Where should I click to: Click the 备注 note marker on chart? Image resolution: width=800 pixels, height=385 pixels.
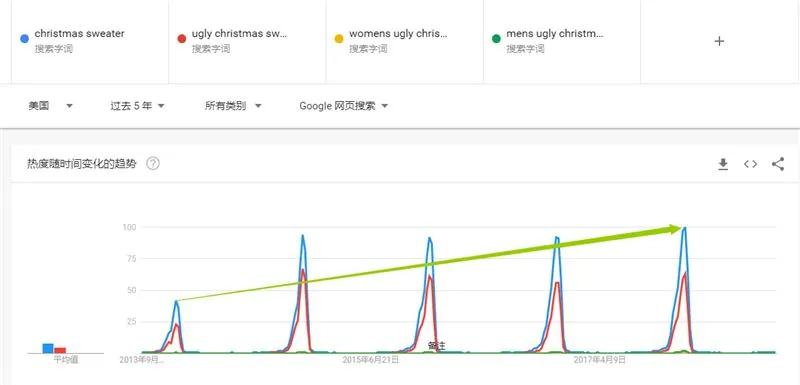(x=436, y=346)
